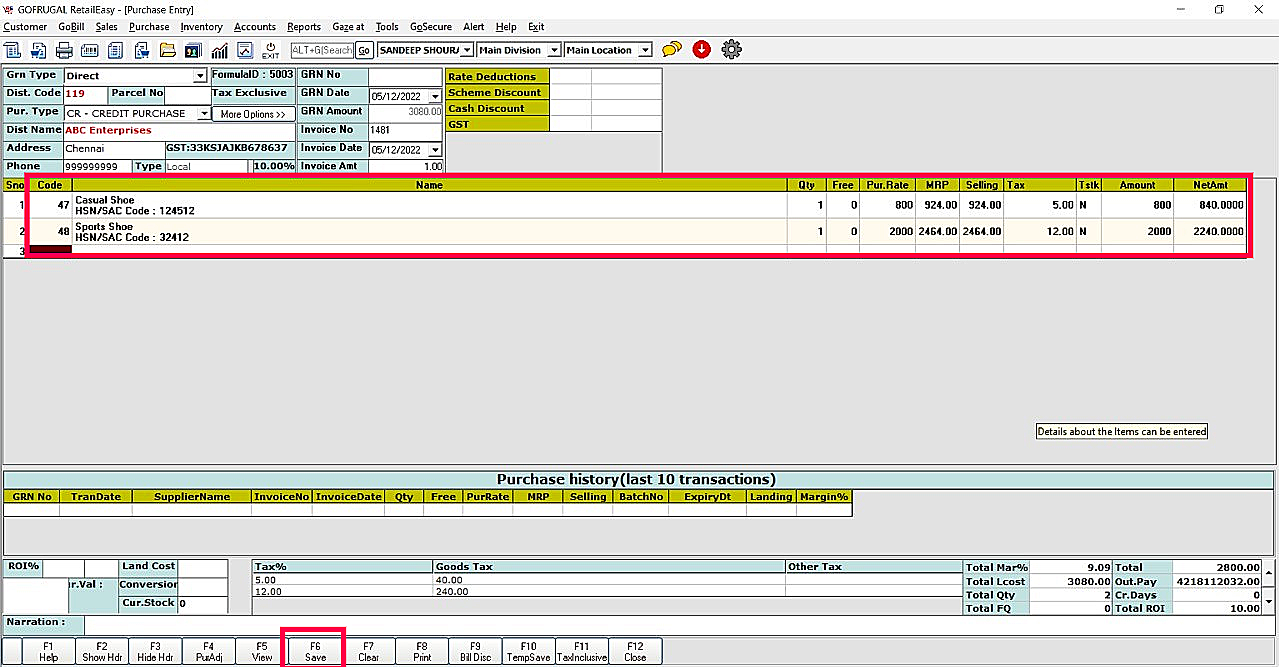Click the red download arrow icon
The width and height of the screenshot is (1279, 667).
[x=701, y=49]
